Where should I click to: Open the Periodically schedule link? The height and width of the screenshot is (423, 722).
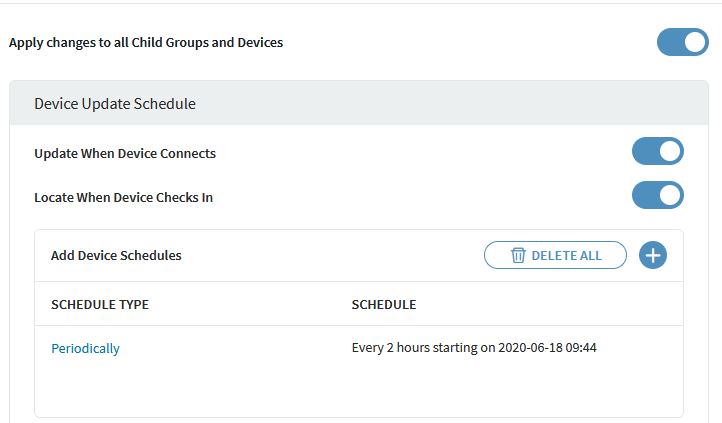(x=85, y=348)
